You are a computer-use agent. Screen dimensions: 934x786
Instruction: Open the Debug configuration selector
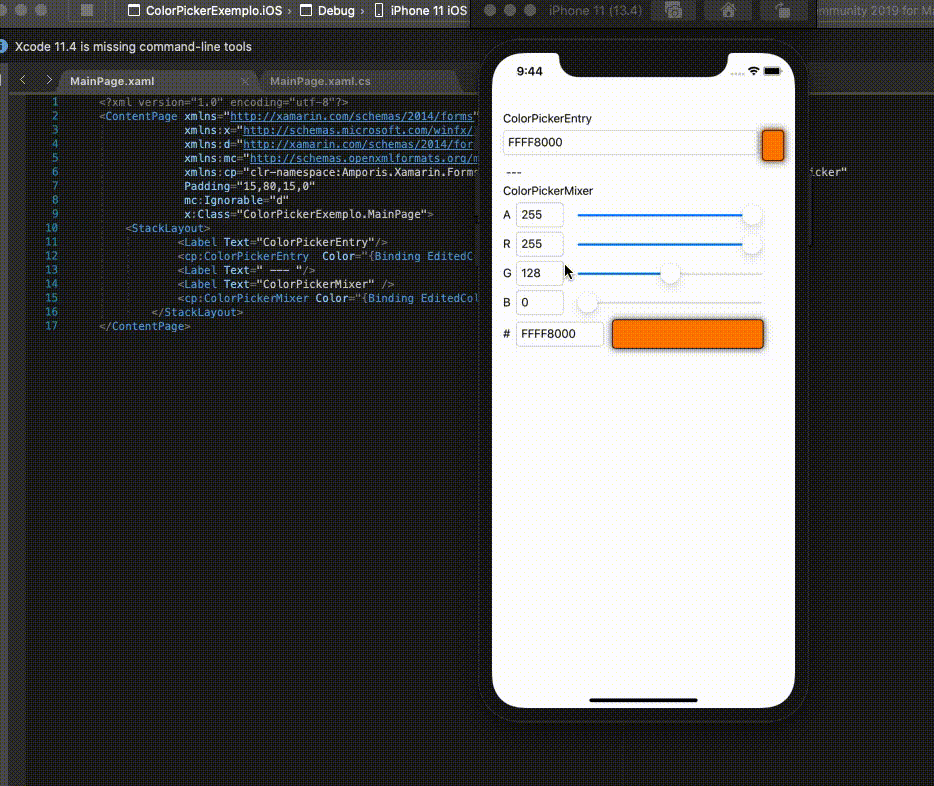(x=327, y=11)
